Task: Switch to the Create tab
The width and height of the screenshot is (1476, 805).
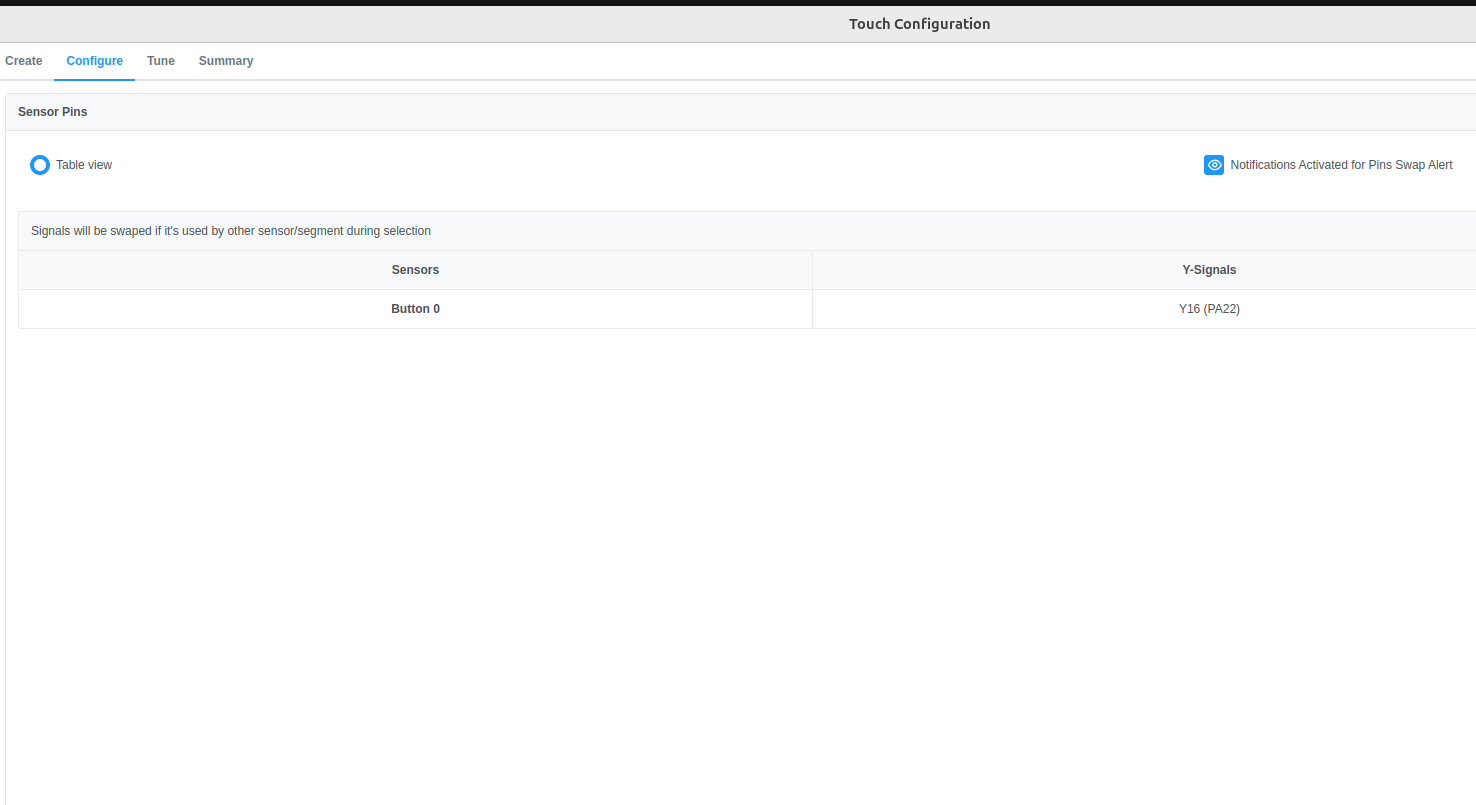Action: pyautogui.click(x=24, y=61)
